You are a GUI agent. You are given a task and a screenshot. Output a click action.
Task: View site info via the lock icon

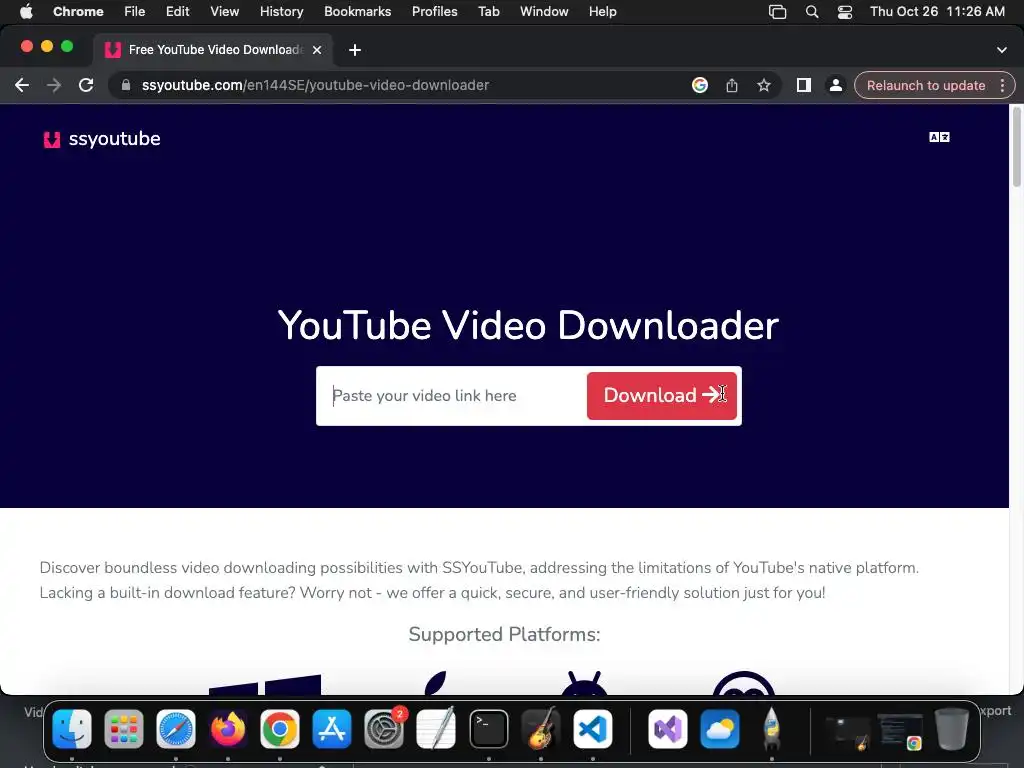pos(126,86)
